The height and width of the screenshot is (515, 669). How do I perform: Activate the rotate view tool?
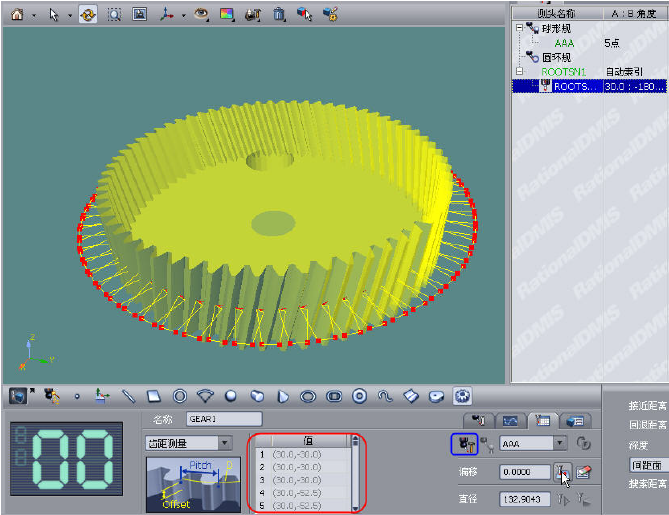point(88,15)
